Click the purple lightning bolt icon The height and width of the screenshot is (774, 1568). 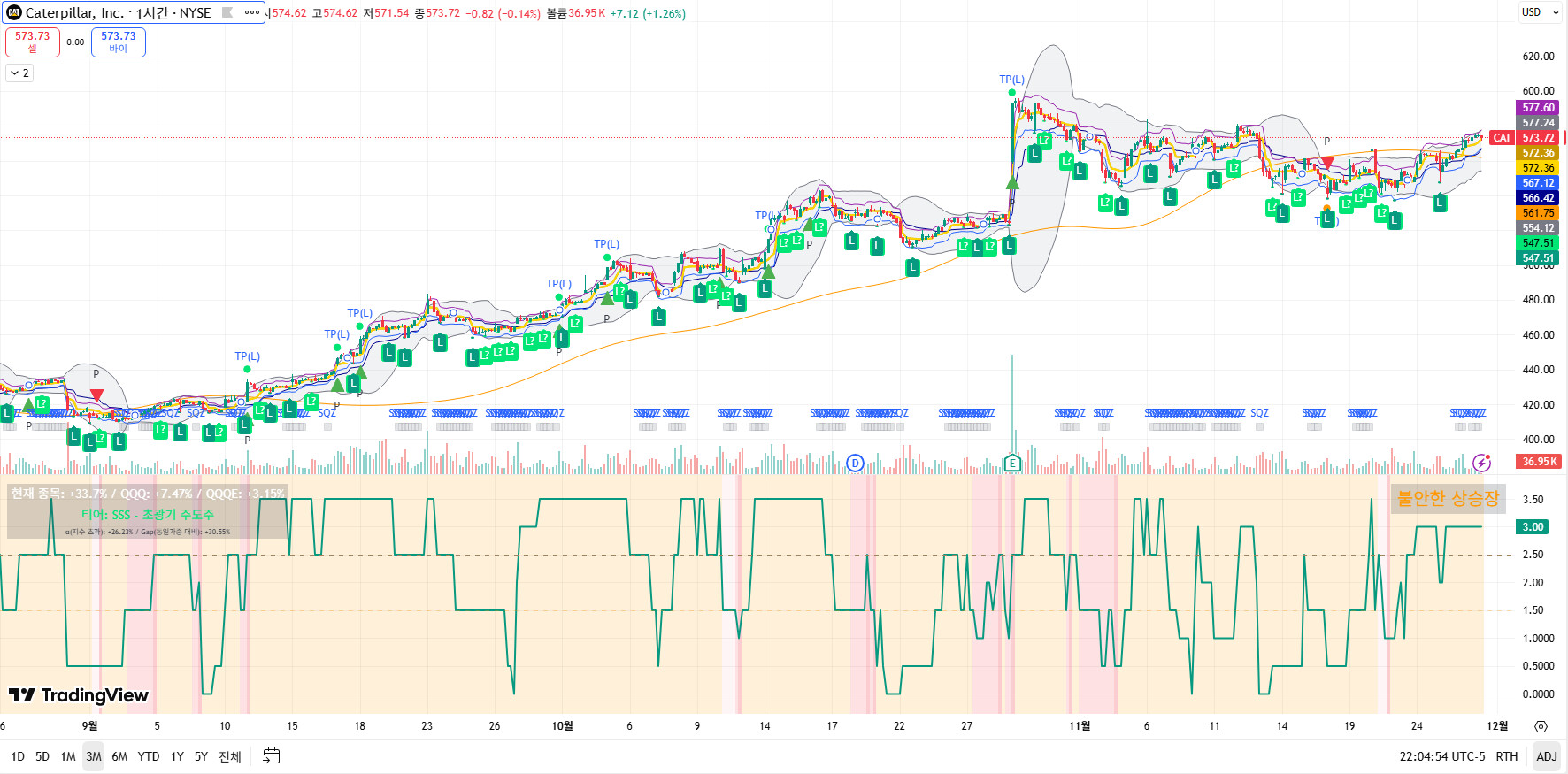point(1481,463)
